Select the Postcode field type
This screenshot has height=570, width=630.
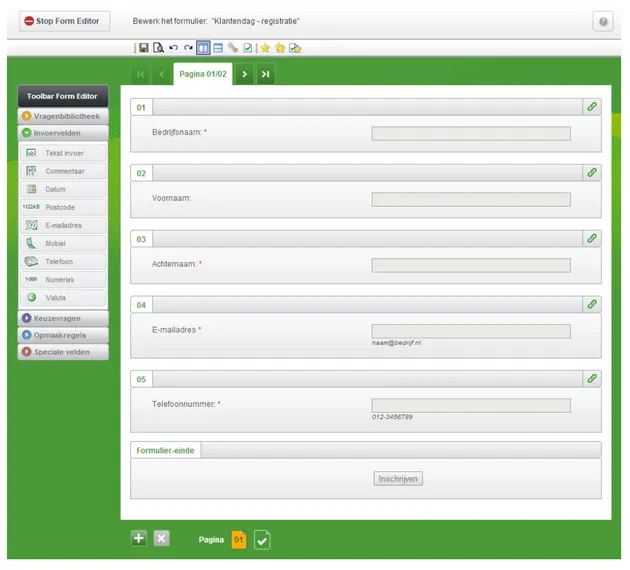pos(63,208)
